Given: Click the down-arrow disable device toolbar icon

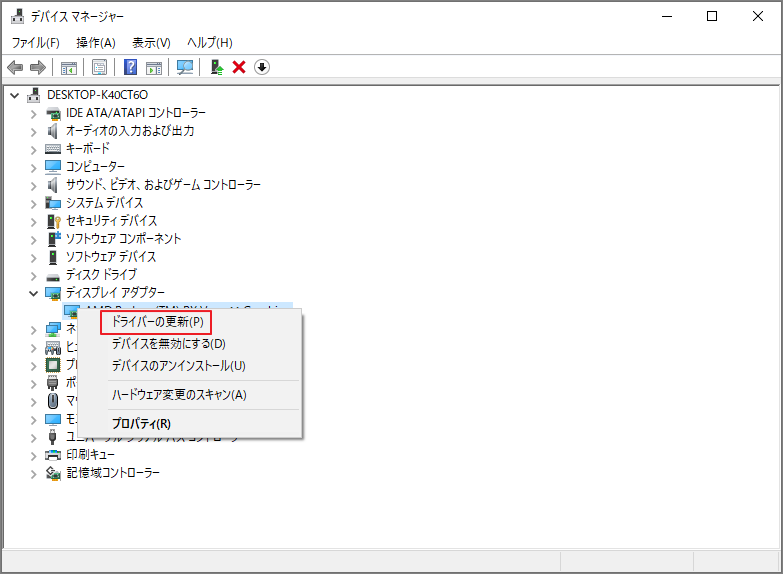Looking at the screenshot, I should [262, 67].
